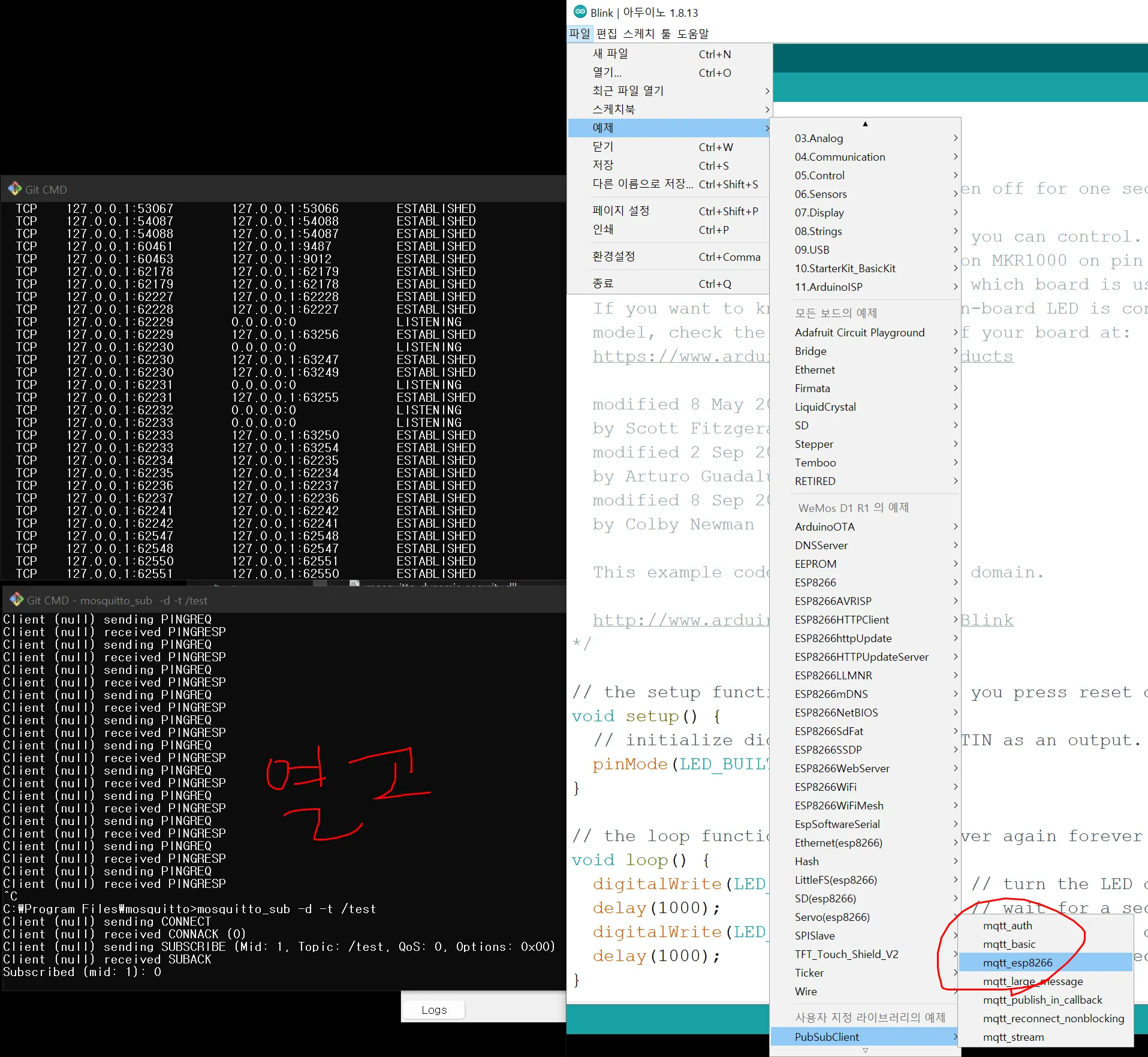Screen dimensions: 1148x1057
Task: Open Adafruit Circuit Playground examples
Action: [865, 333]
